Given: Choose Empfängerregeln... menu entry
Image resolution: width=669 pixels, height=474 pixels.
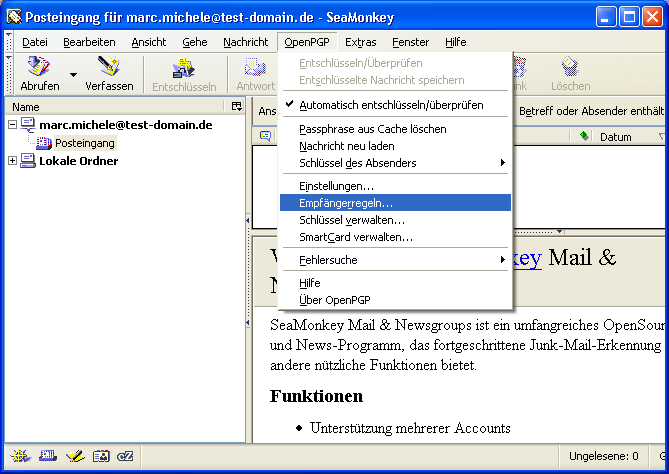Looking at the screenshot, I should click(x=396, y=203).
